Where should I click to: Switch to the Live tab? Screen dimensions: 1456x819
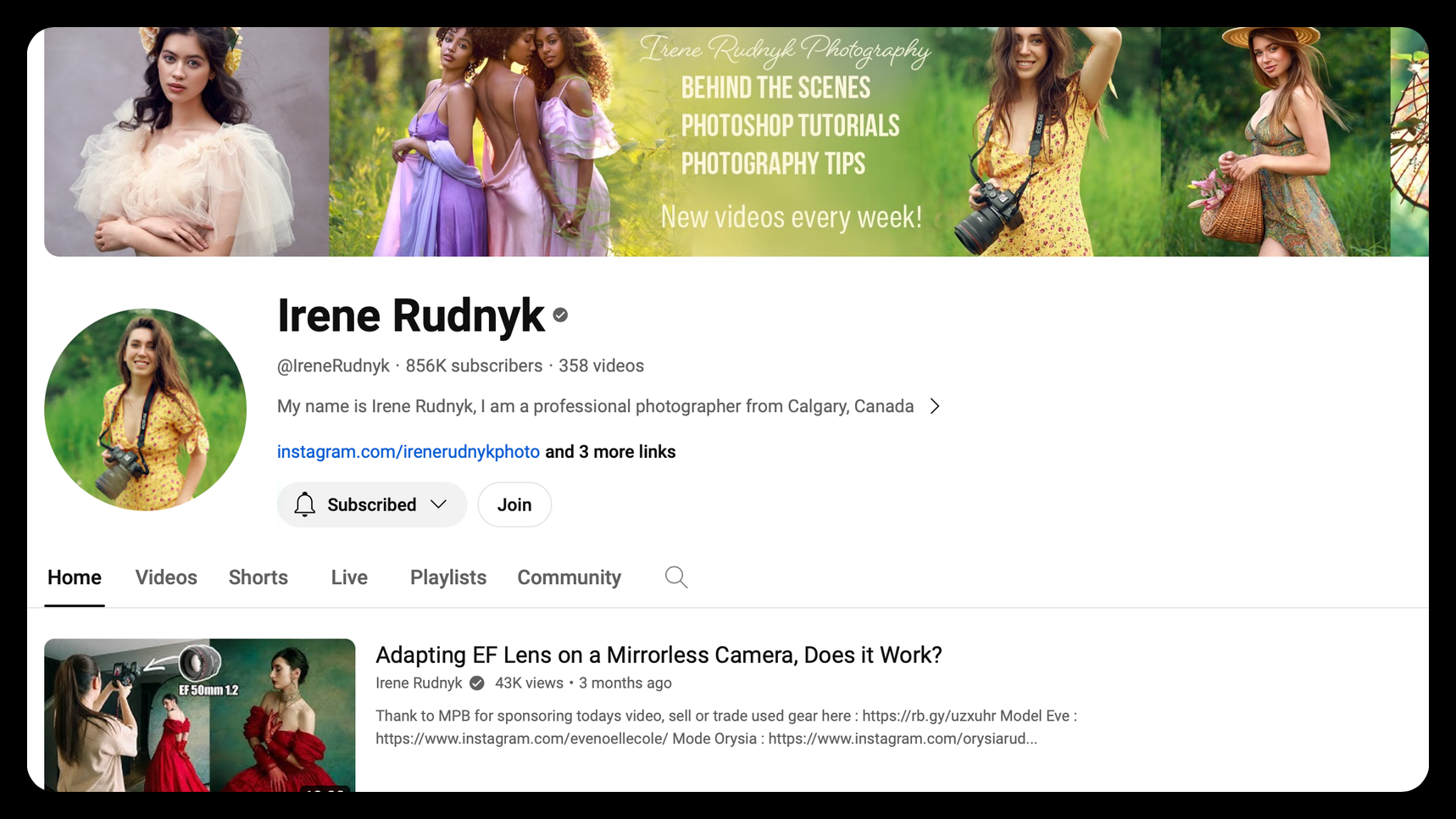(348, 577)
